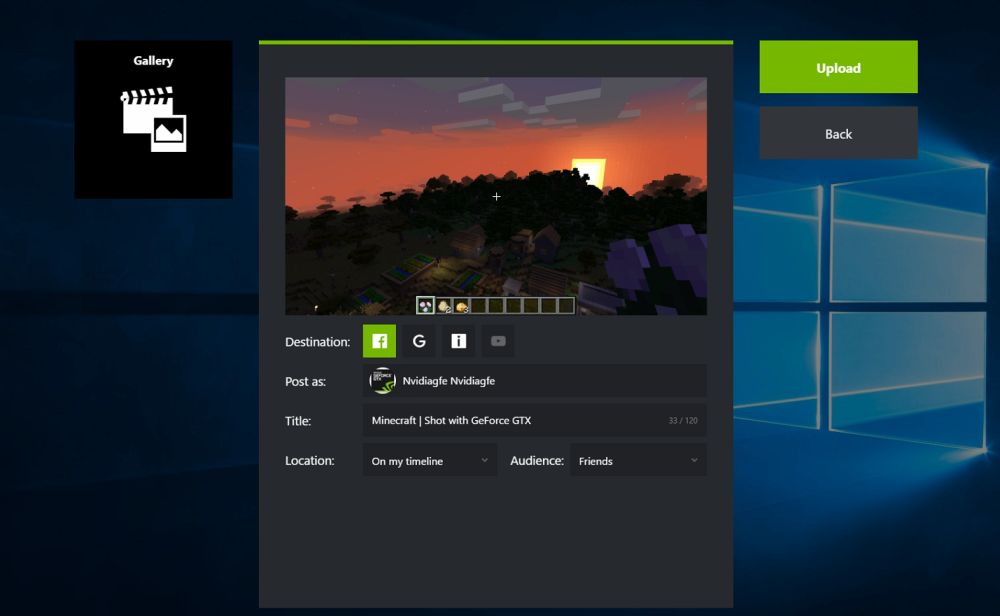
Task: Click the crosshair at the screenshot center
Action: click(x=496, y=196)
